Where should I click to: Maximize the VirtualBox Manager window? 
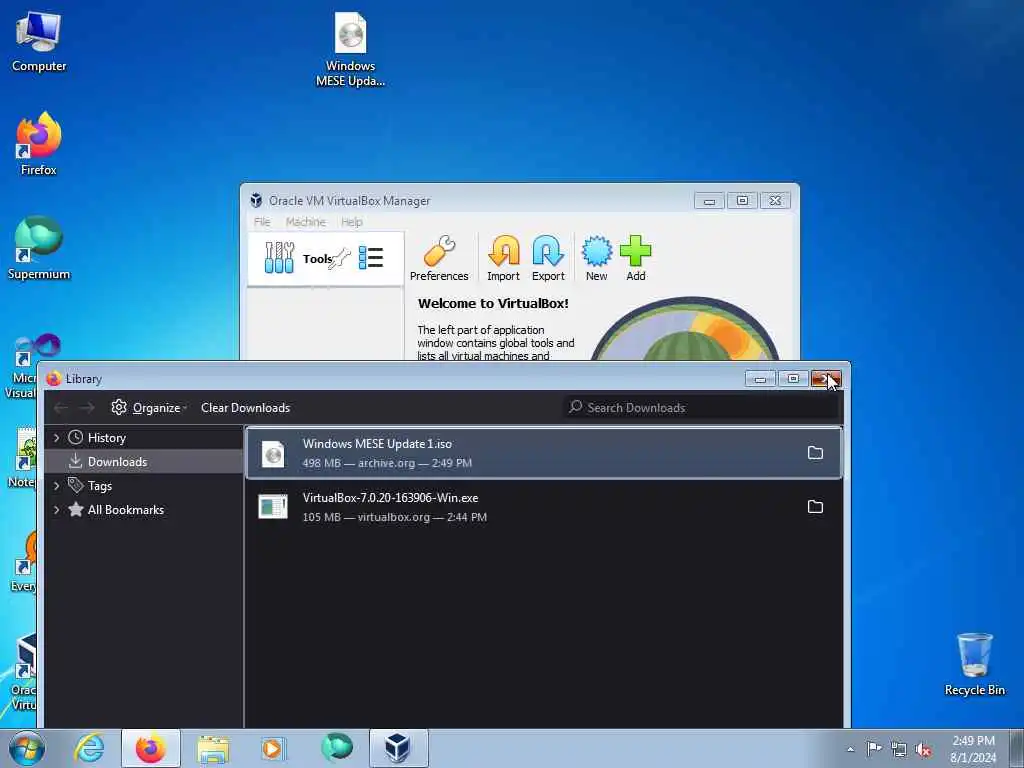tap(743, 200)
